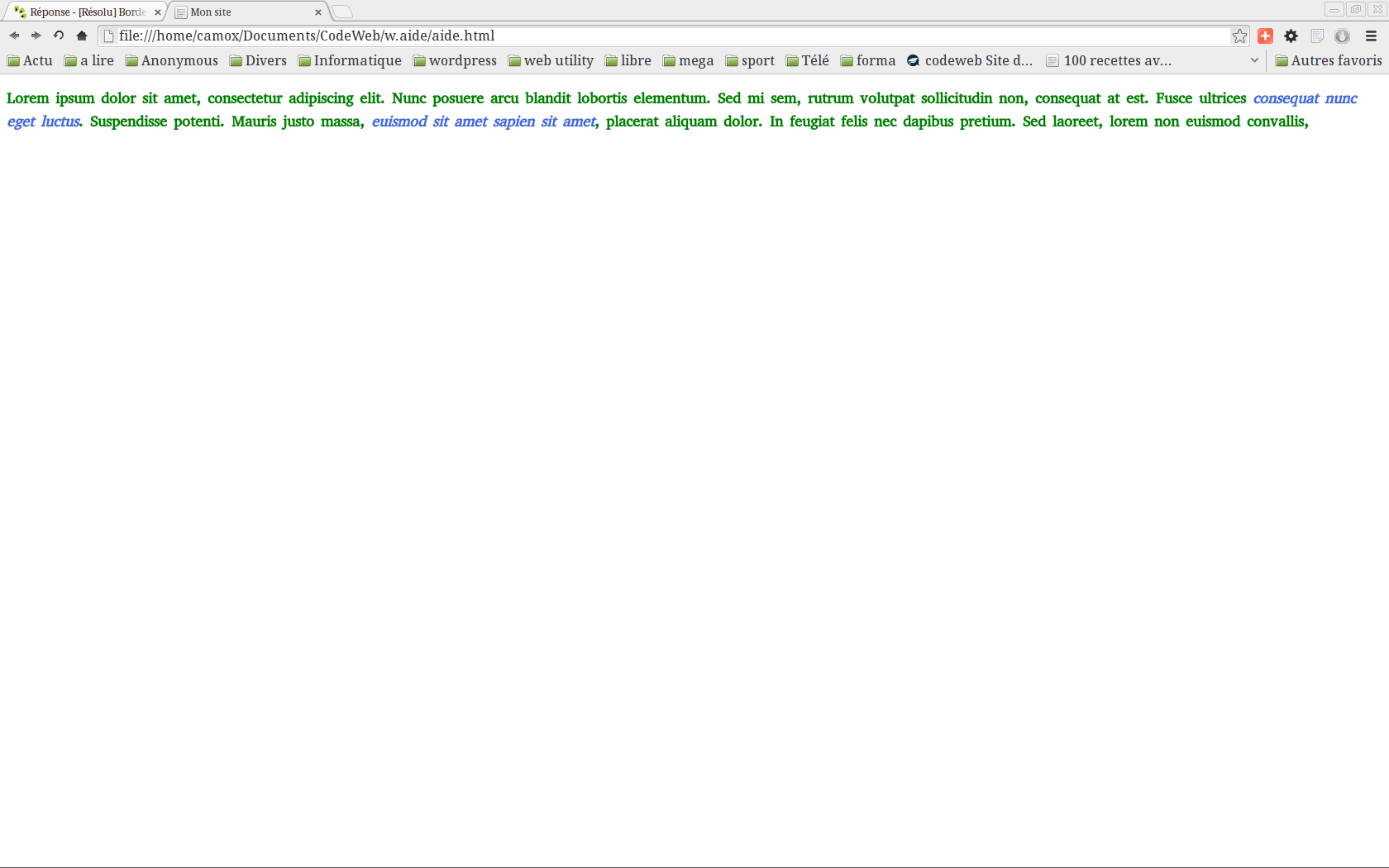Image resolution: width=1389 pixels, height=868 pixels.
Task: Open the grey page extension icon
Action: click(x=1318, y=36)
